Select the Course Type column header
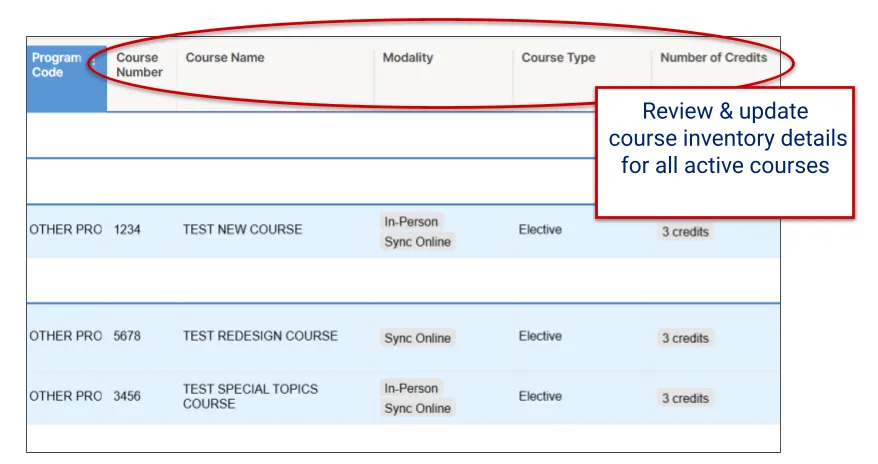The width and height of the screenshot is (878, 464). click(558, 58)
